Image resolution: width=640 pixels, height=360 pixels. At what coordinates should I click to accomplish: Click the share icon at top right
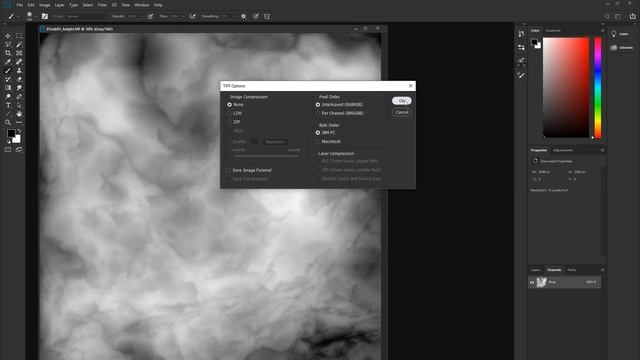pyautogui.click(x=632, y=16)
